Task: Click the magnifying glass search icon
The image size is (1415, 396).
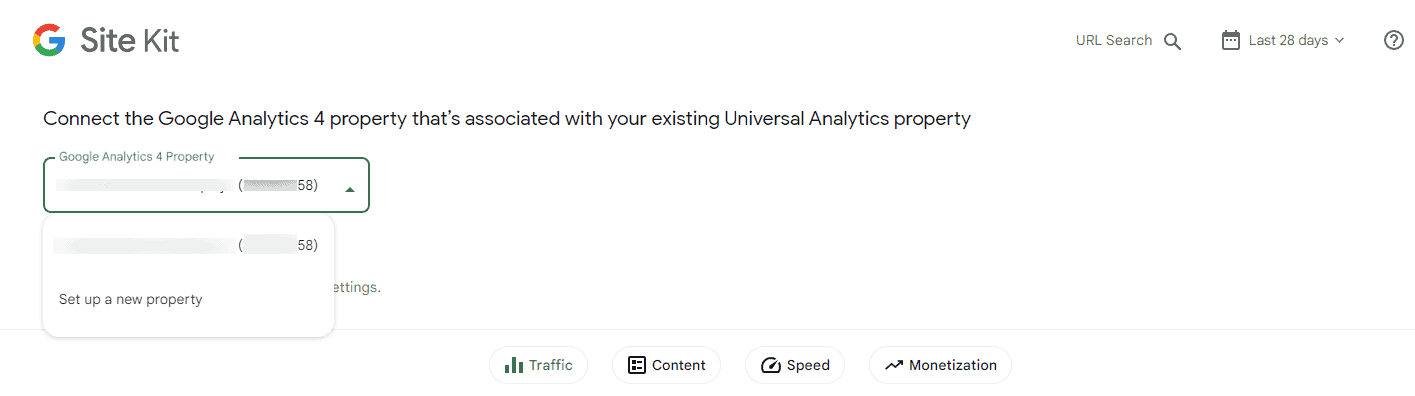Action: click(x=1173, y=41)
